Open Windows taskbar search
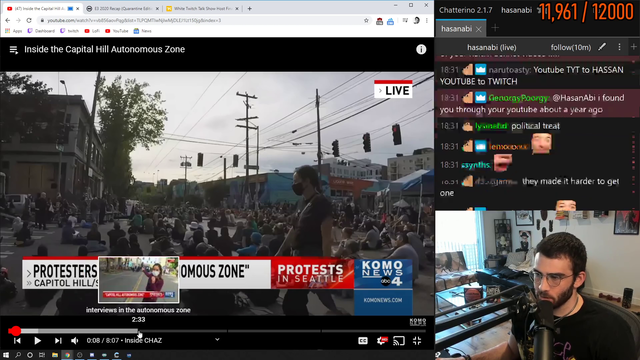 (x=18, y=355)
